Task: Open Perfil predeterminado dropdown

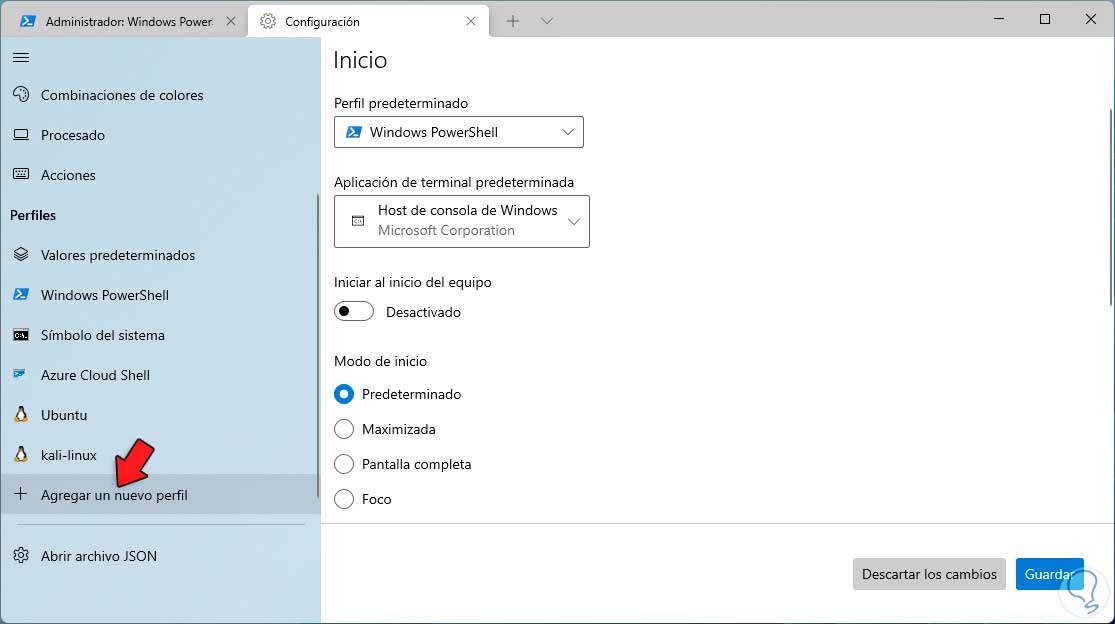Action: pos(459,132)
